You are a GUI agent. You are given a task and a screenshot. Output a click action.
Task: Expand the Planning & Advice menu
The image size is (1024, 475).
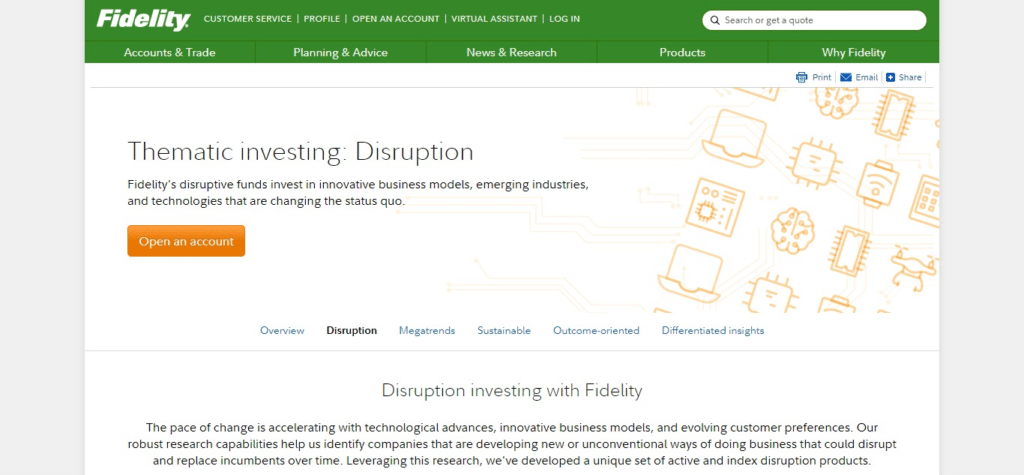click(x=340, y=52)
